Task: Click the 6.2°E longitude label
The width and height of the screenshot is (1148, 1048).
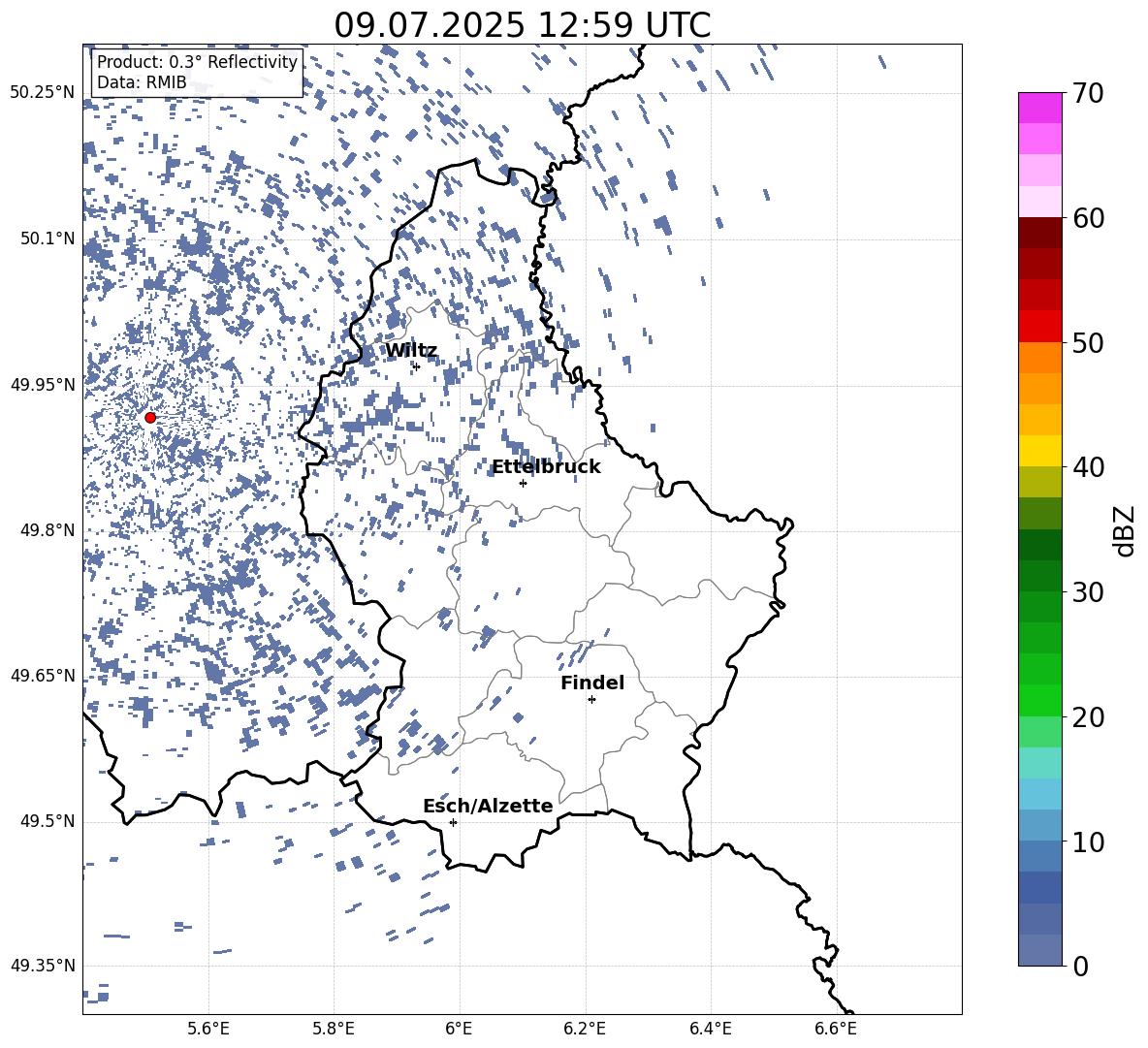Action: pyautogui.click(x=585, y=1029)
